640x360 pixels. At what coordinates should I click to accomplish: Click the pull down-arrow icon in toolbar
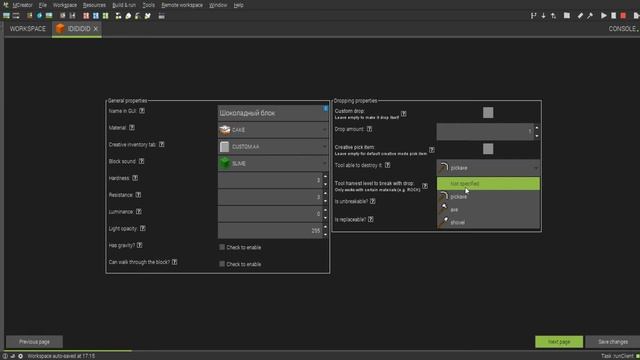click(x=543, y=16)
